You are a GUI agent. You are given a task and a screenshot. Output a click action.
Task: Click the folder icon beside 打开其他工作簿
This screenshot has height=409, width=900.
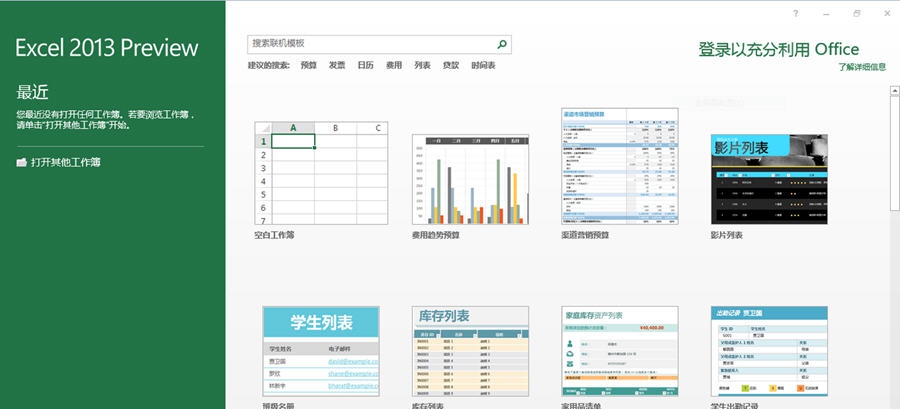coord(22,162)
